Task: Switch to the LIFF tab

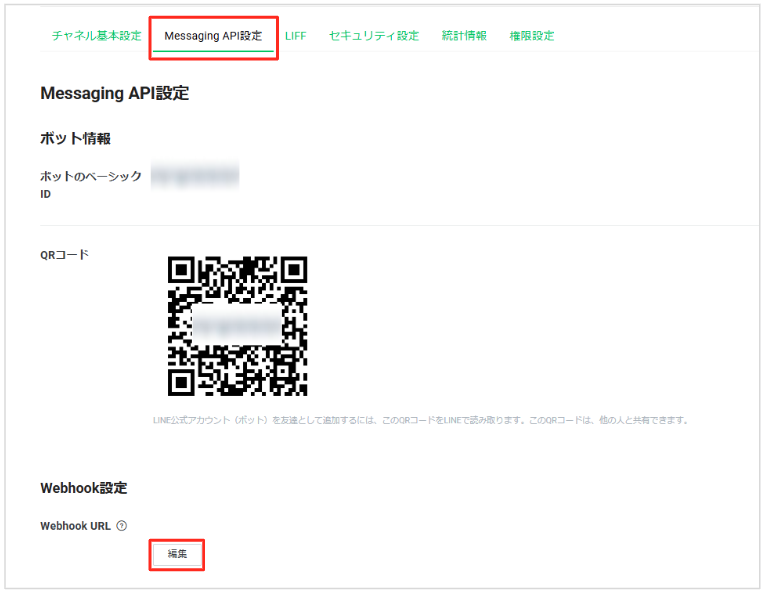Action: click(295, 36)
